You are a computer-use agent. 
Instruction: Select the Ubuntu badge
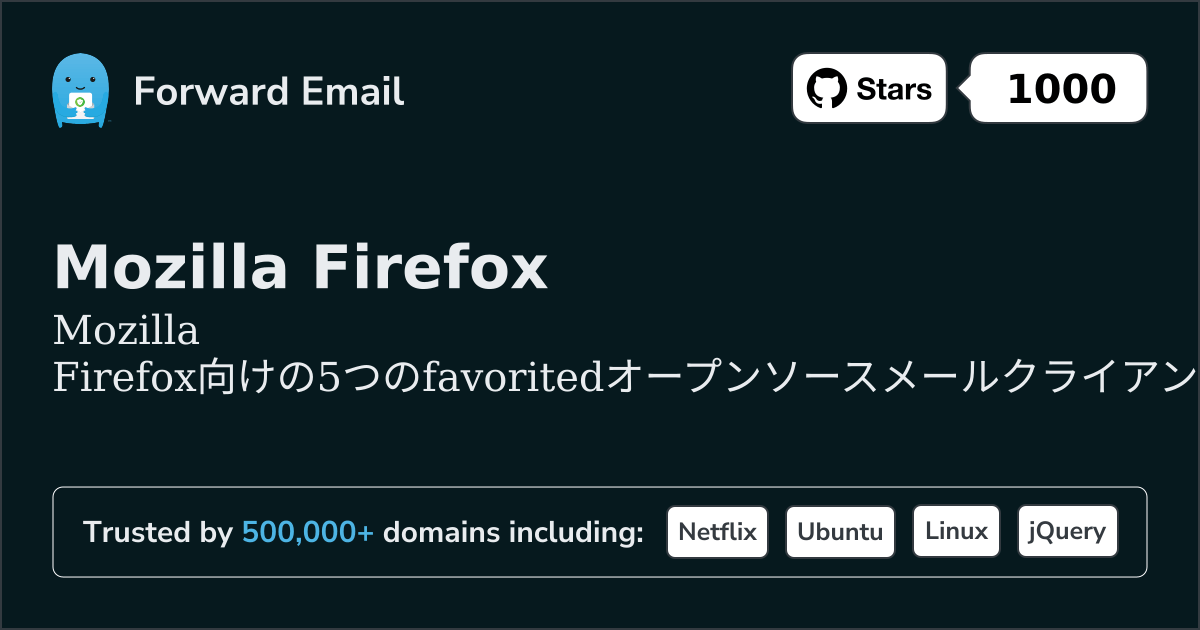click(x=840, y=531)
